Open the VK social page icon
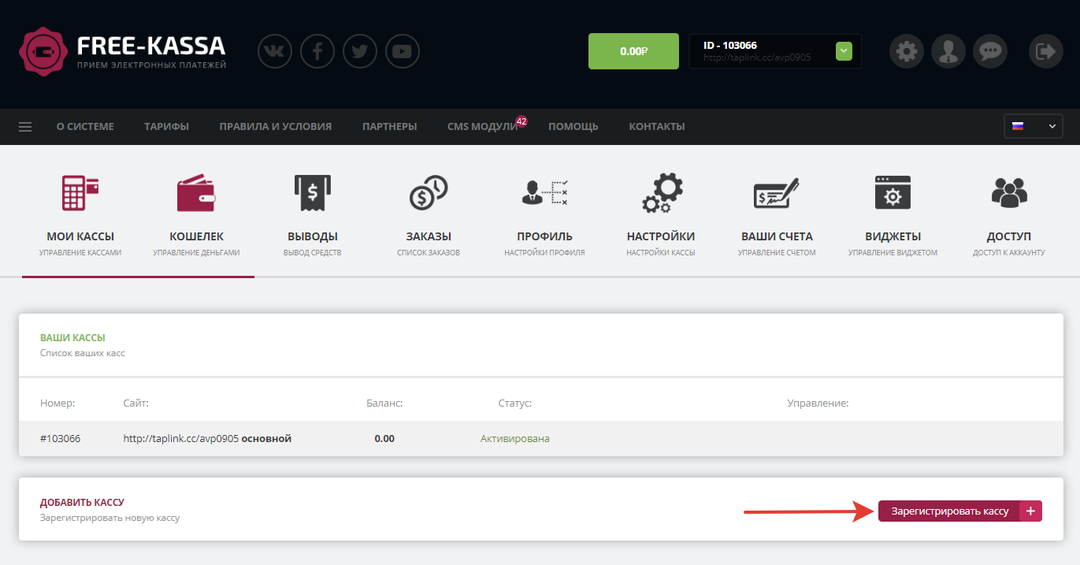This screenshot has height=565, width=1080. tap(275, 51)
